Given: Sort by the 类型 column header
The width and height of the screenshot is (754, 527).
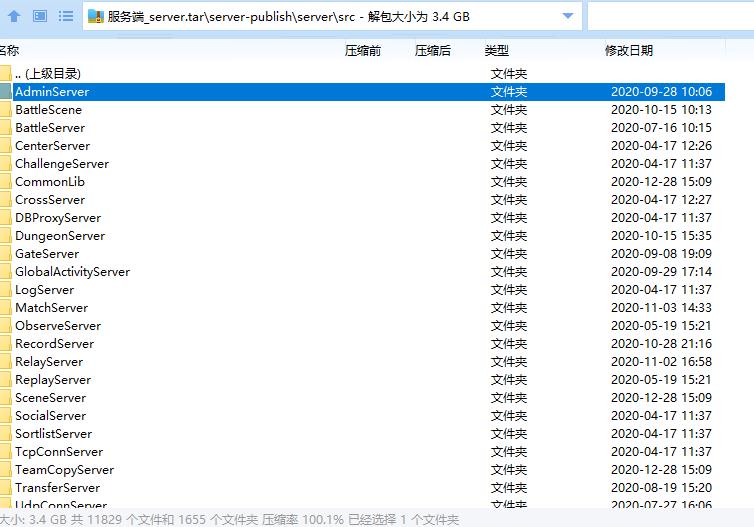Looking at the screenshot, I should [x=496, y=50].
